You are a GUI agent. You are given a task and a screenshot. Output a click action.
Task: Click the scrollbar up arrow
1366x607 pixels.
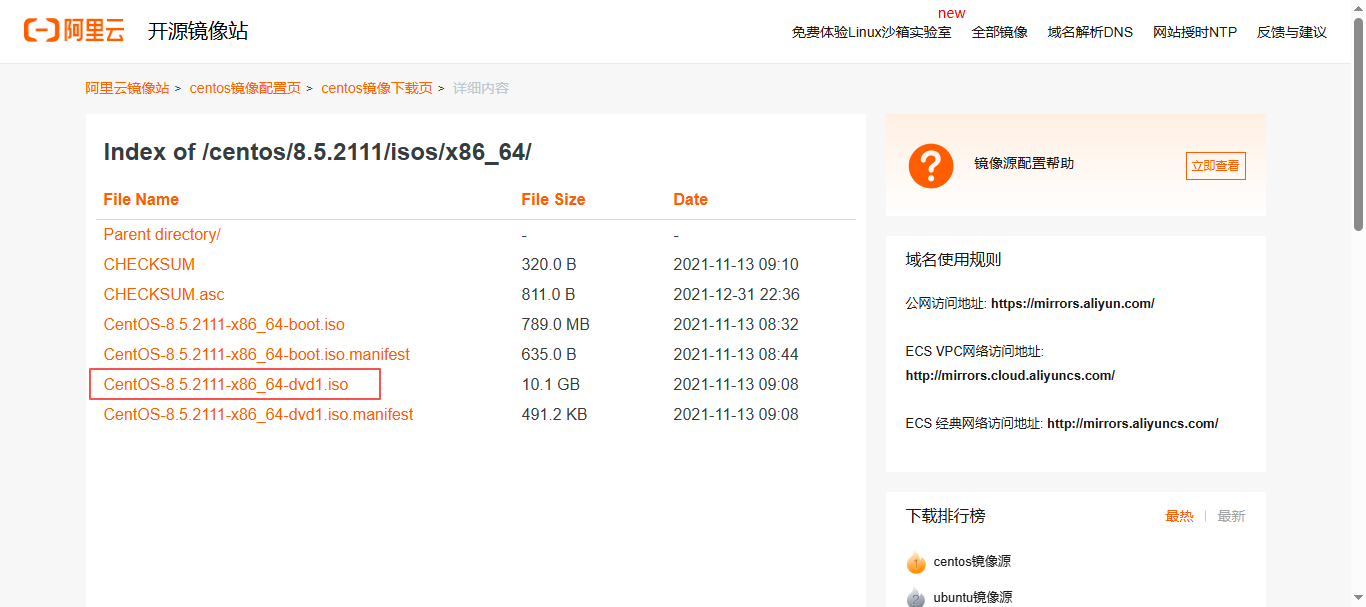click(x=1358, y=7)
